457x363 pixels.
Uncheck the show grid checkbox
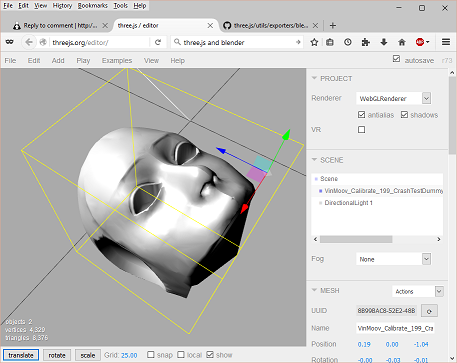pyautogui.click(x=210, y=354)
